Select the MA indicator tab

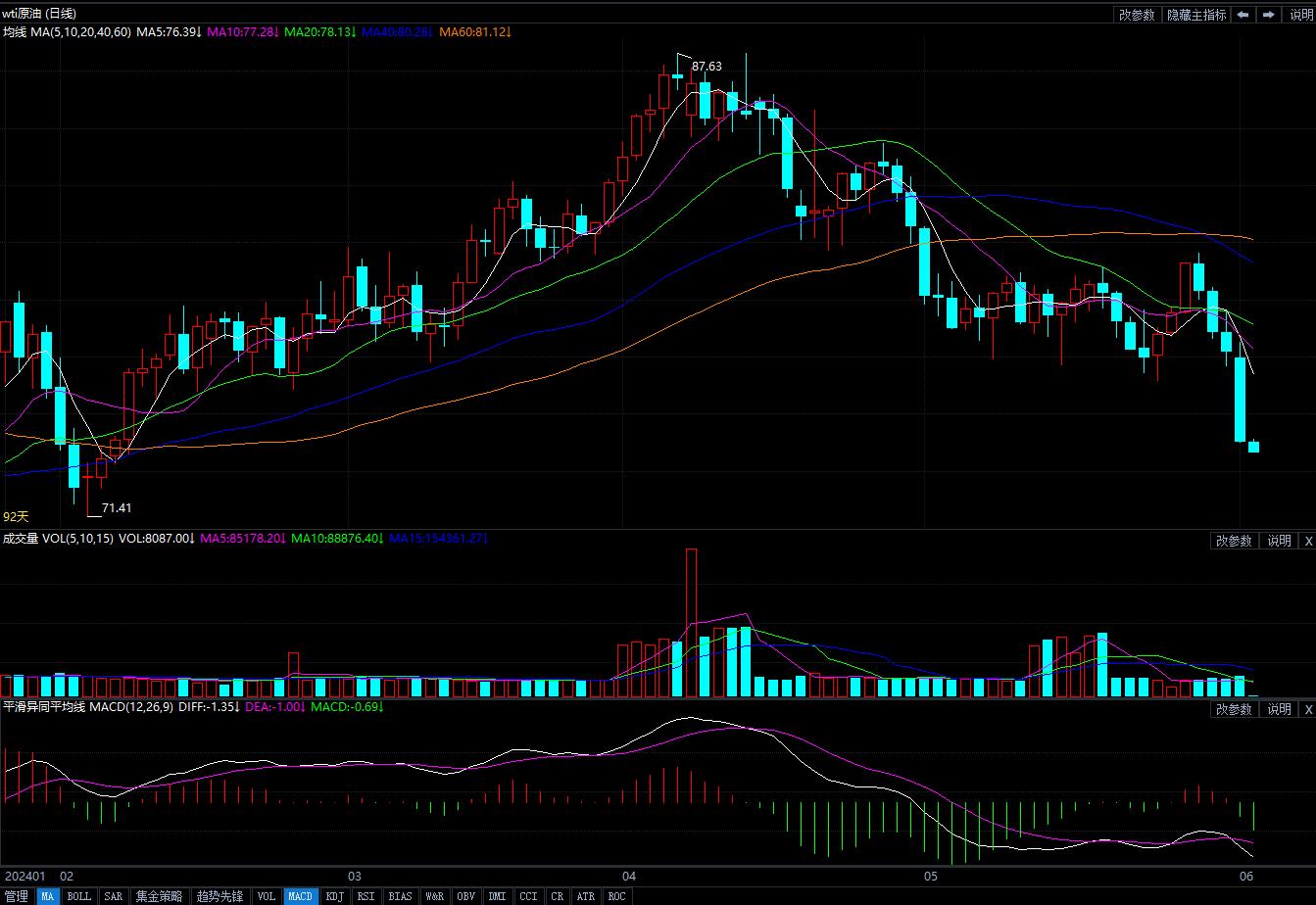click(x=48, y=896)
